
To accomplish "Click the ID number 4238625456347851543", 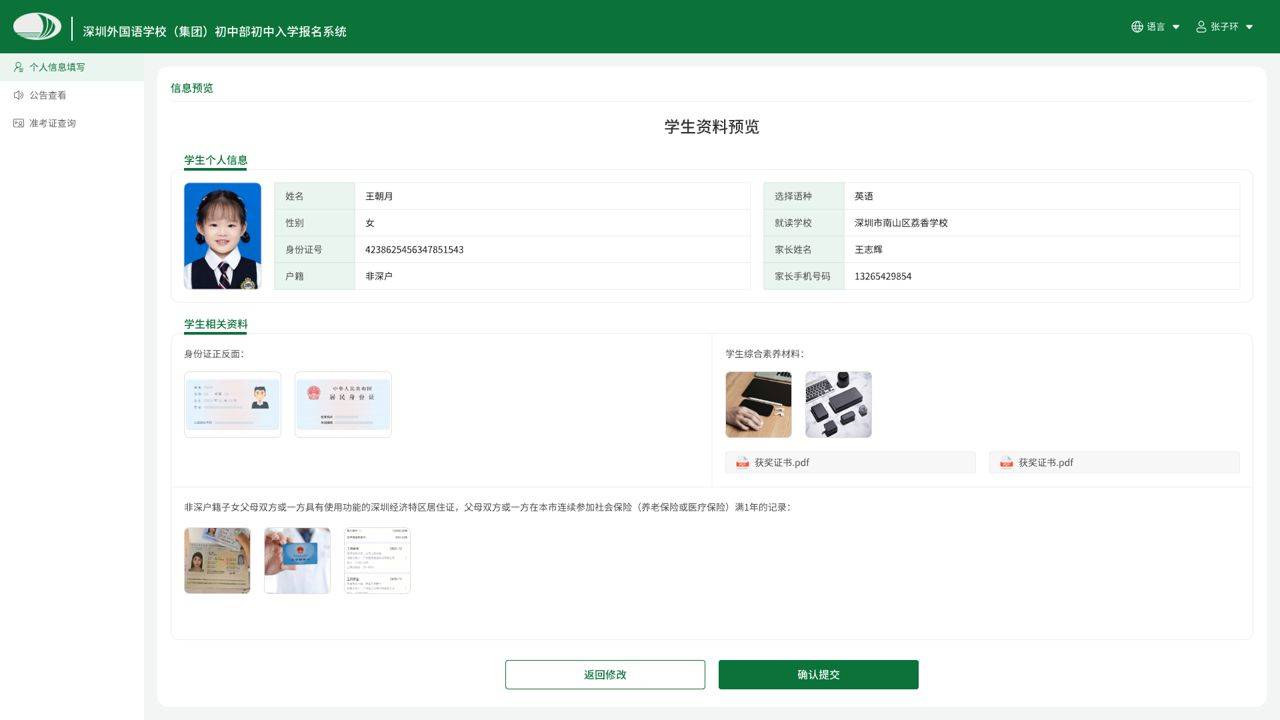I will (x=414, y=250).
